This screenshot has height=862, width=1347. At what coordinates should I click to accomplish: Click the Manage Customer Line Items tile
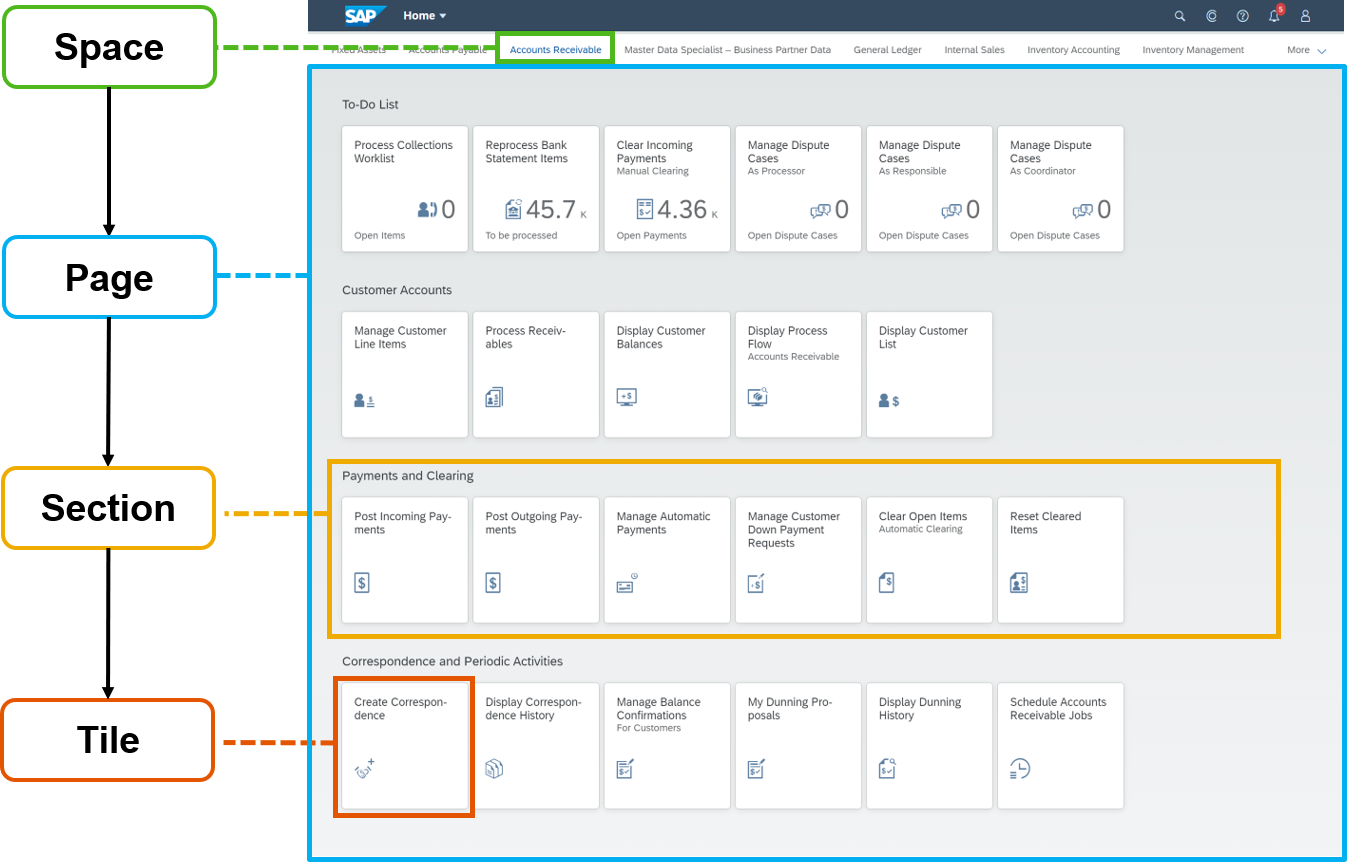[x=404, y=374]
